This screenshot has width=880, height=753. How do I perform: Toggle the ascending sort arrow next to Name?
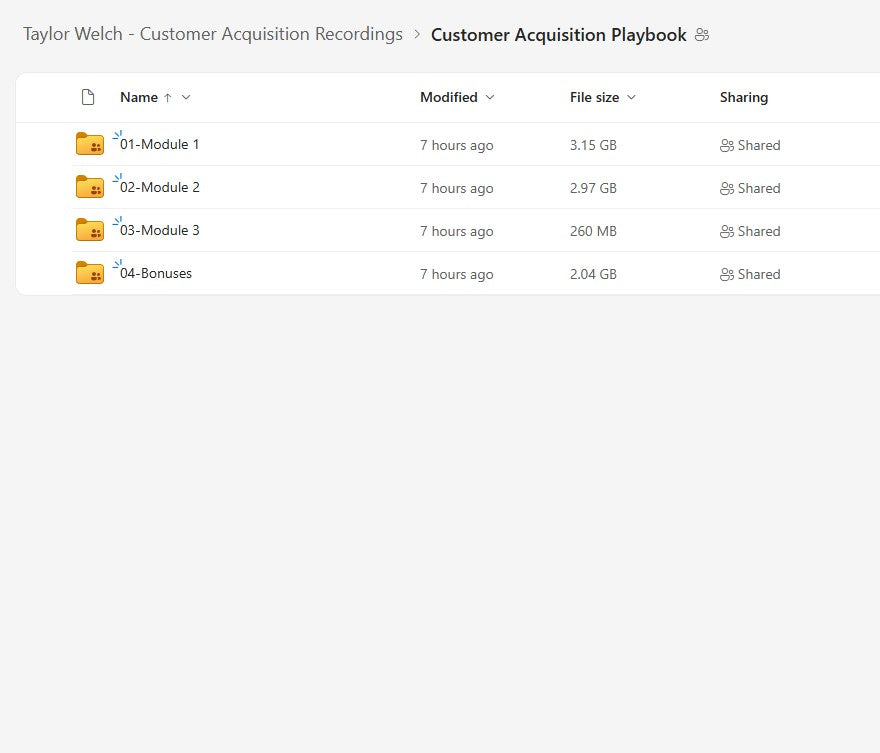pyautogui.click(x=169, y=97)
